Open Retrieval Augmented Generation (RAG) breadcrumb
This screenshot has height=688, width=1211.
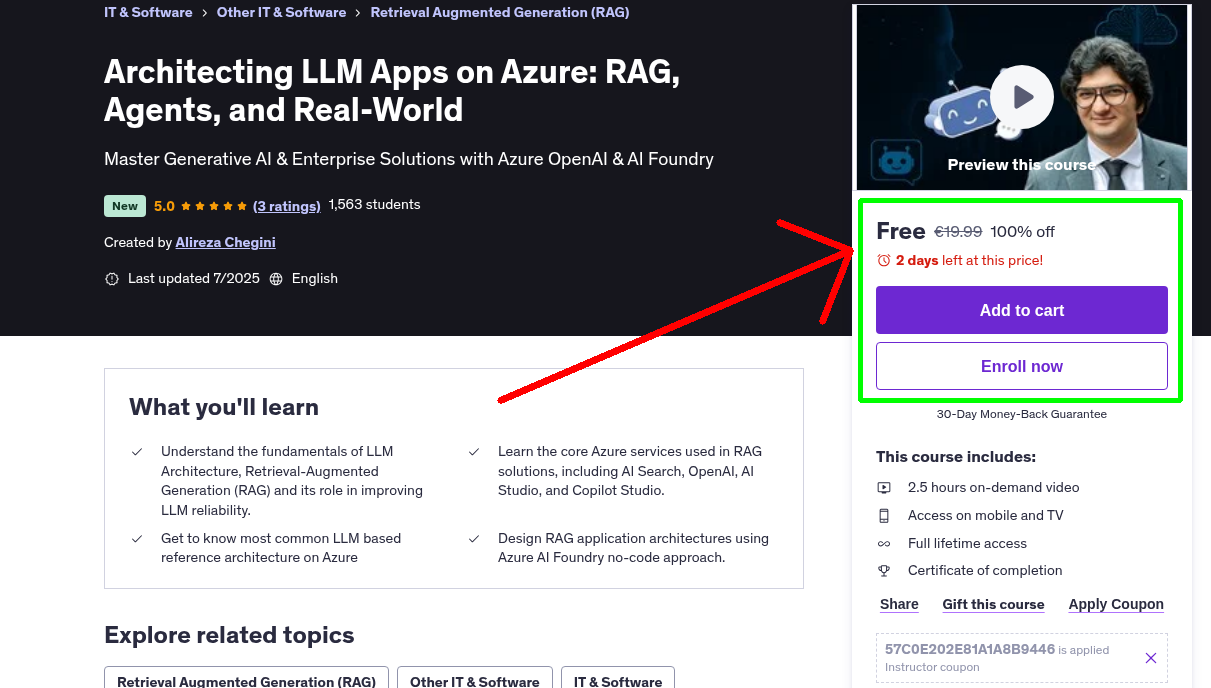point(500,13)
